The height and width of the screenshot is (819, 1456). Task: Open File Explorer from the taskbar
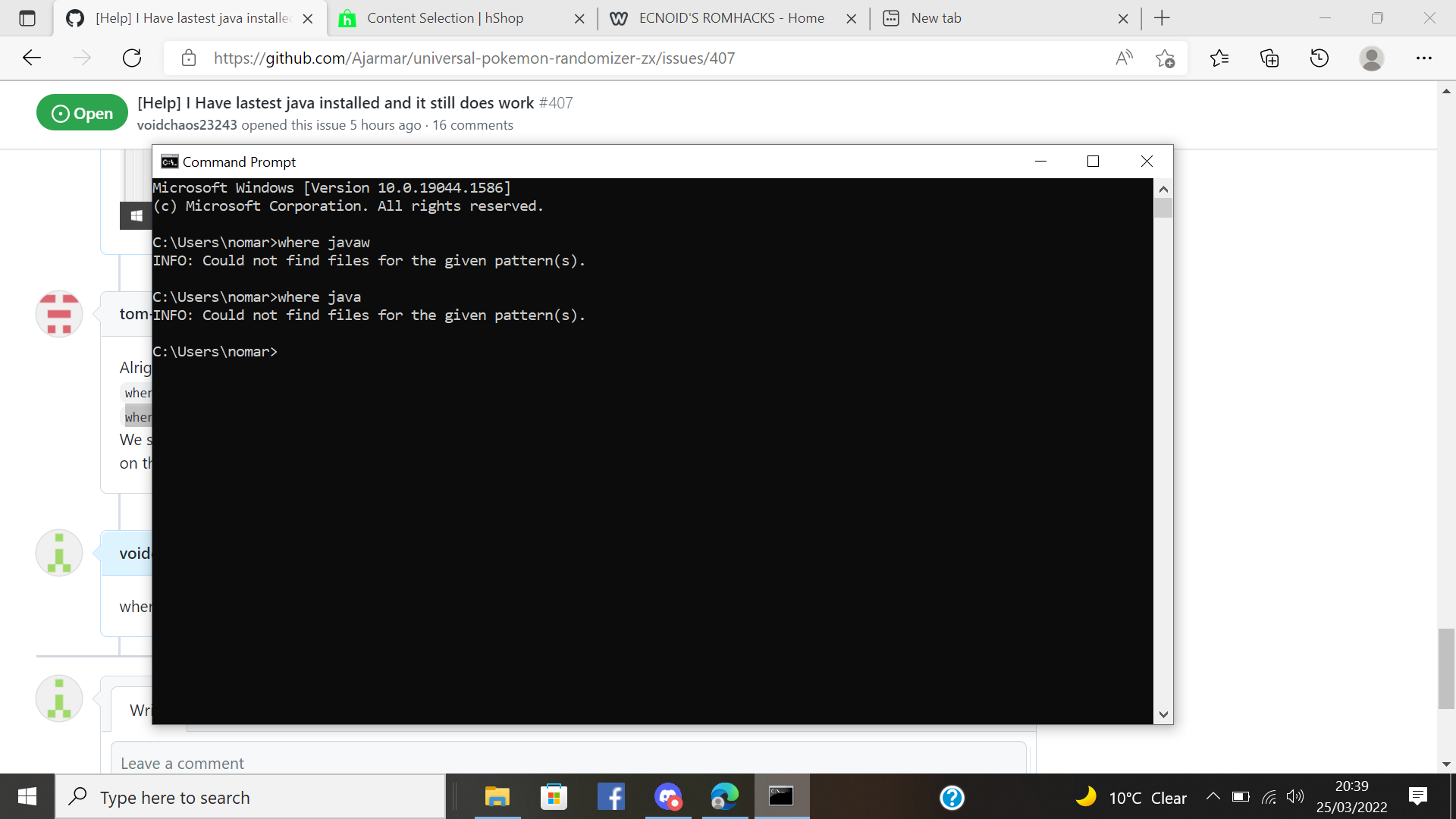pyautogui.click(x=497, y=797)
